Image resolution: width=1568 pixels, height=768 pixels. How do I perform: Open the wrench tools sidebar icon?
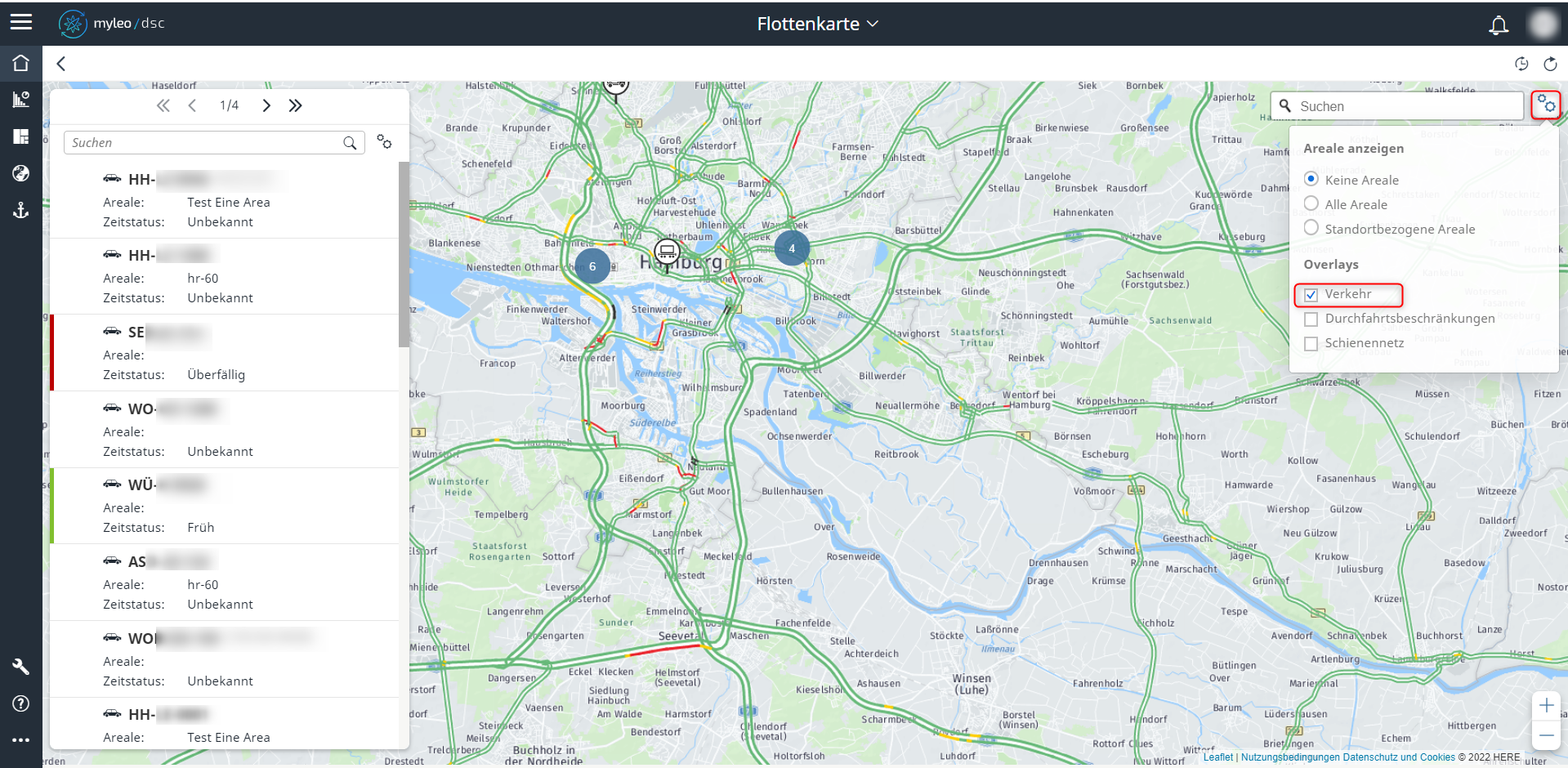[20, 667]
